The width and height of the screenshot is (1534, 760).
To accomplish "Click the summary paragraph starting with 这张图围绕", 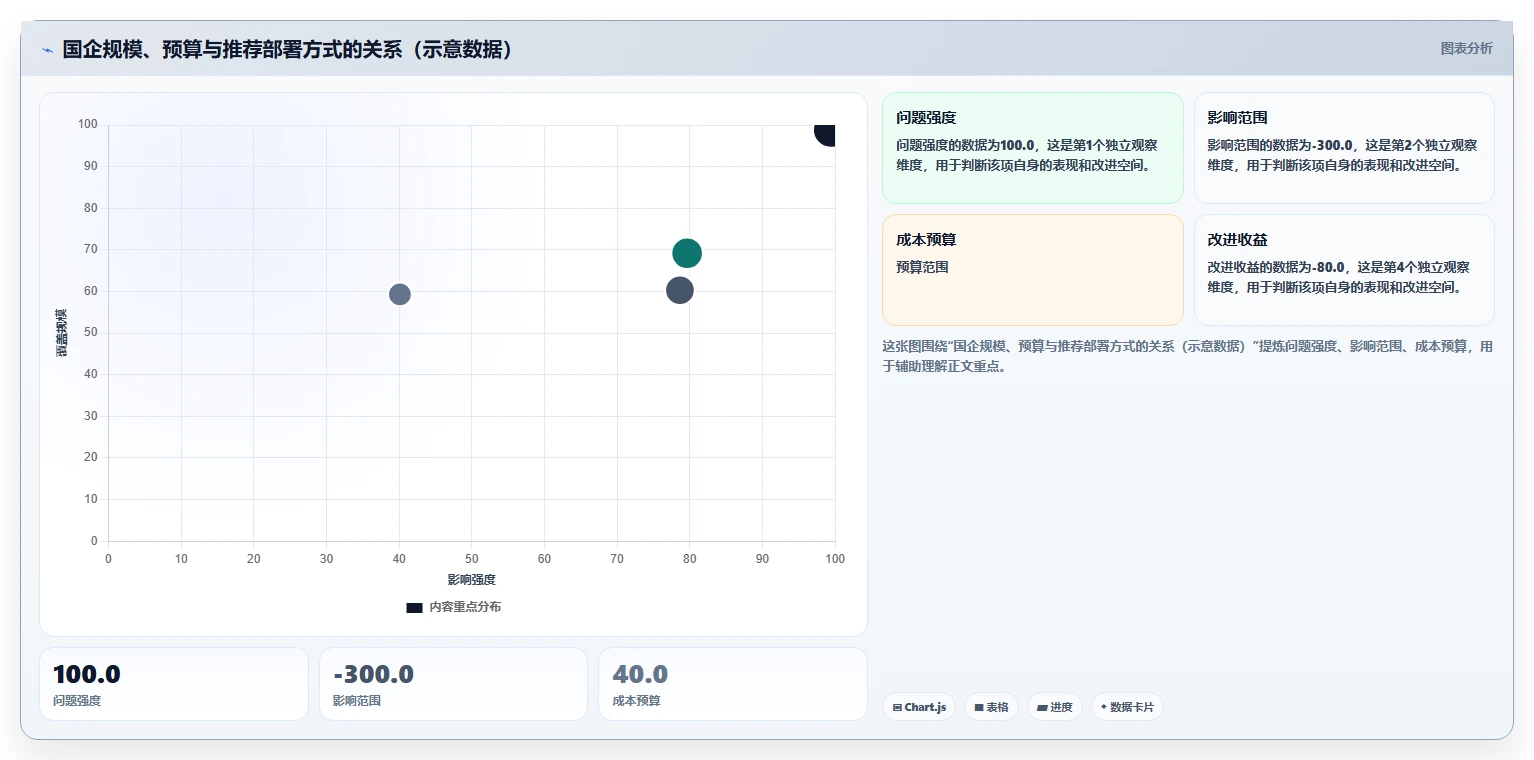I will (1188, 356).
